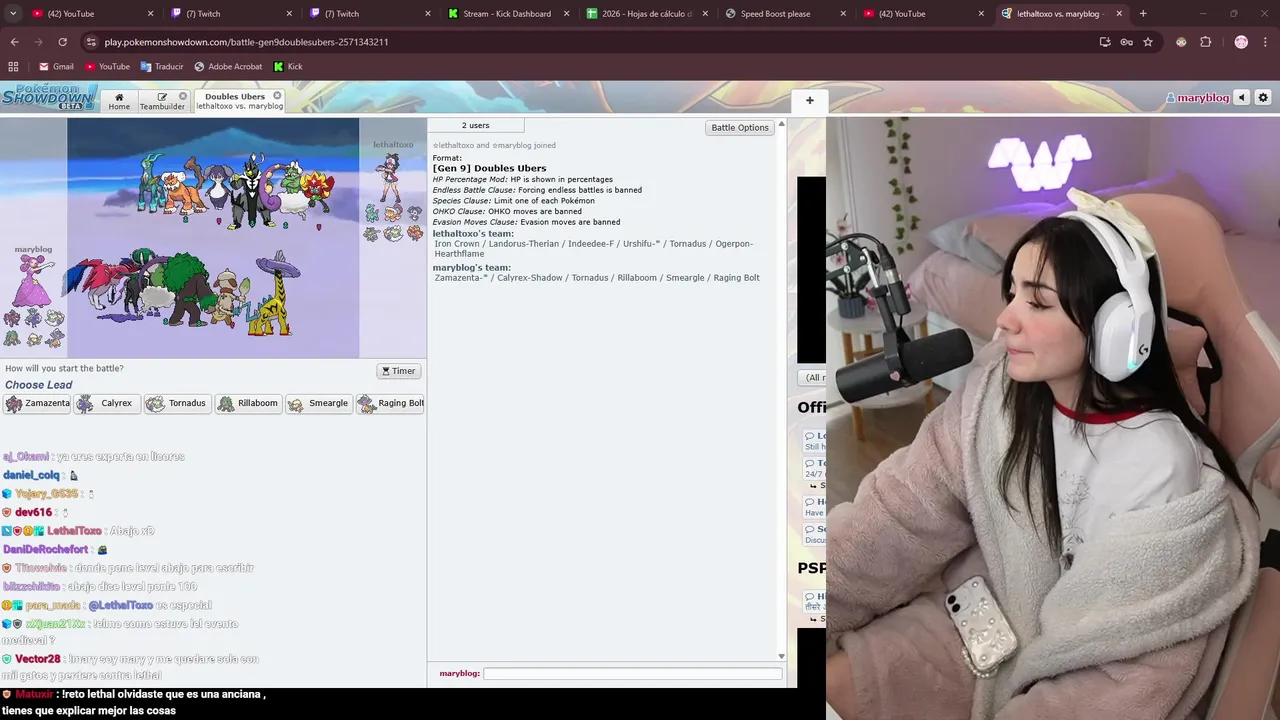Select the Doubles Ubers battle tab
The width and height of the screenshot is (1280, 720).
[233, 101]
